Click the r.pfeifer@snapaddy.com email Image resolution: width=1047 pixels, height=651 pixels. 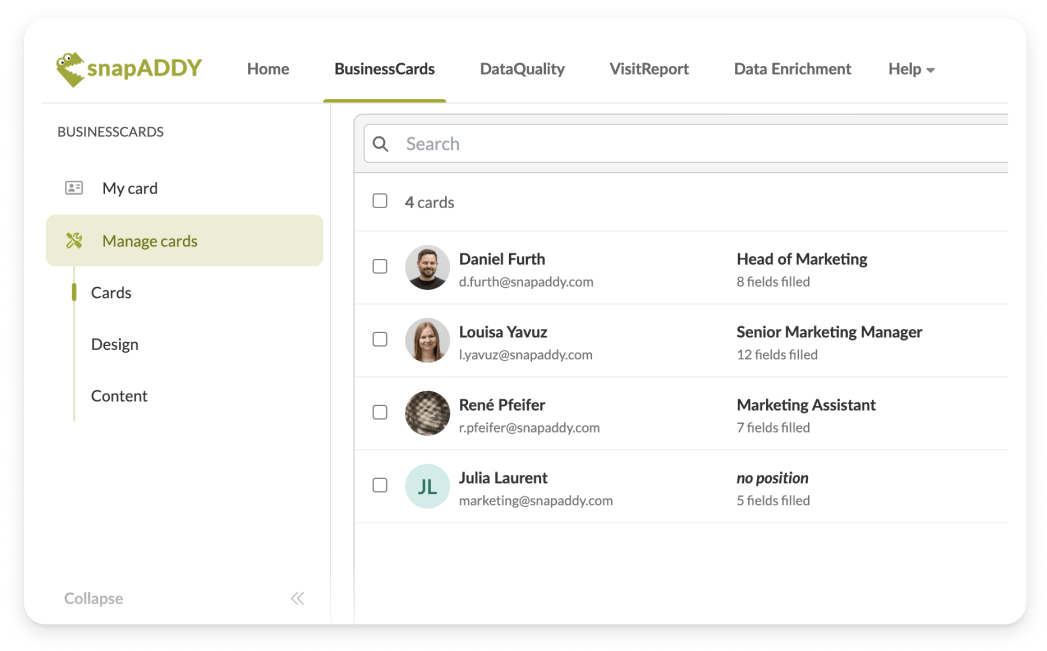(530, 427)
